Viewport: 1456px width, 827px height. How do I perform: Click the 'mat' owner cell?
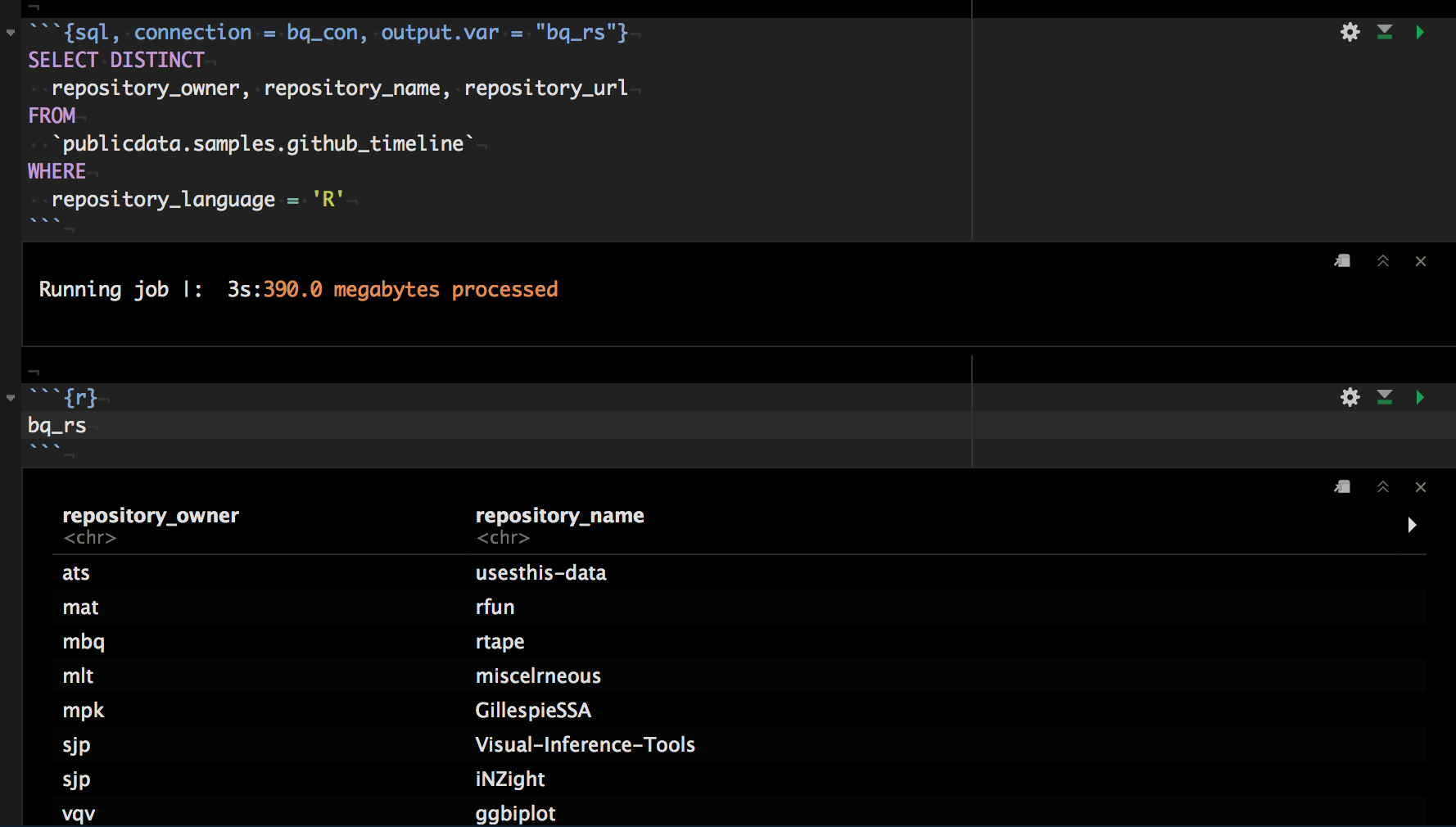(80, 607)
